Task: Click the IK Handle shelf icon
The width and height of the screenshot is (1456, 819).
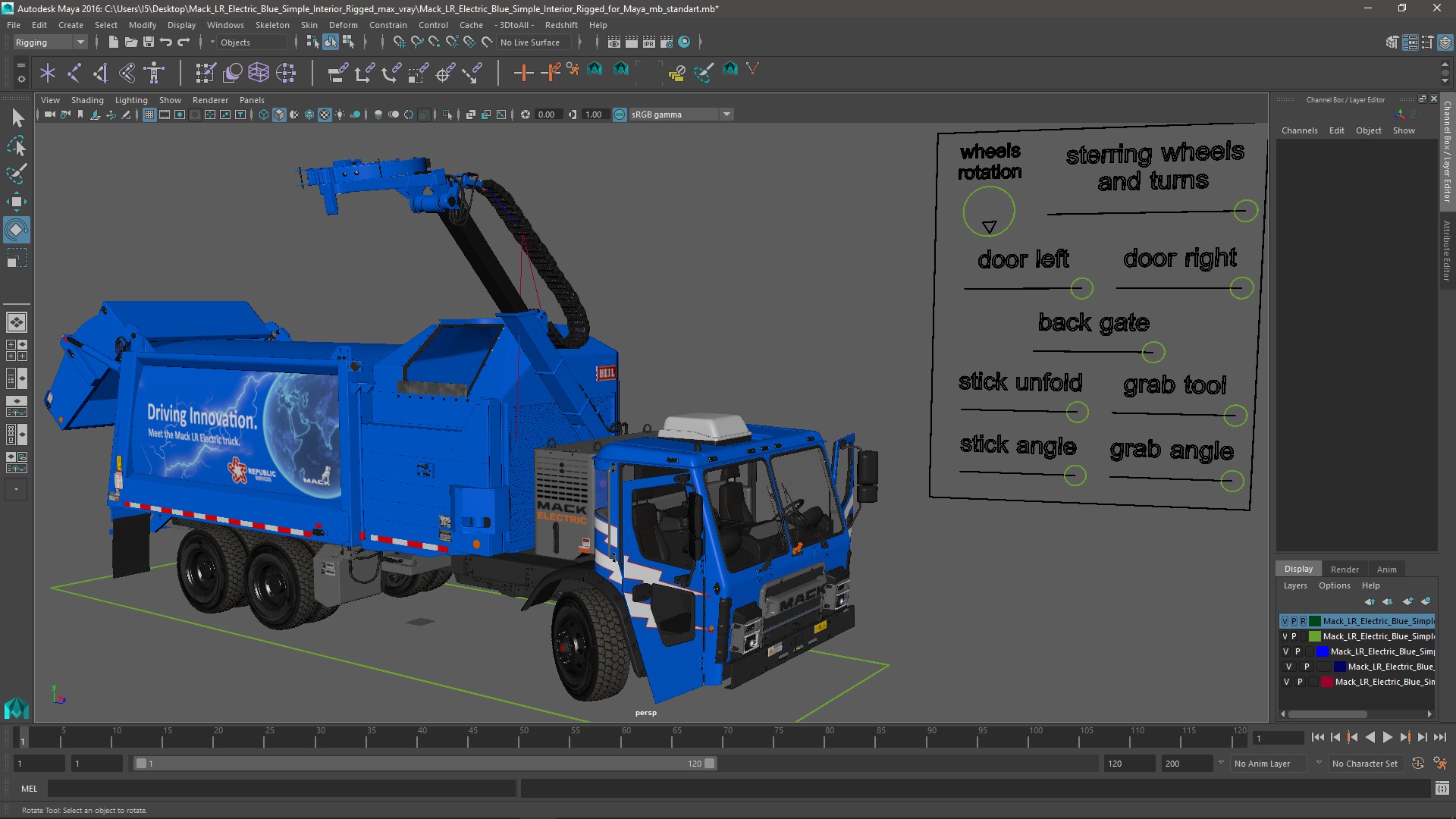Action: coord(100,73)
